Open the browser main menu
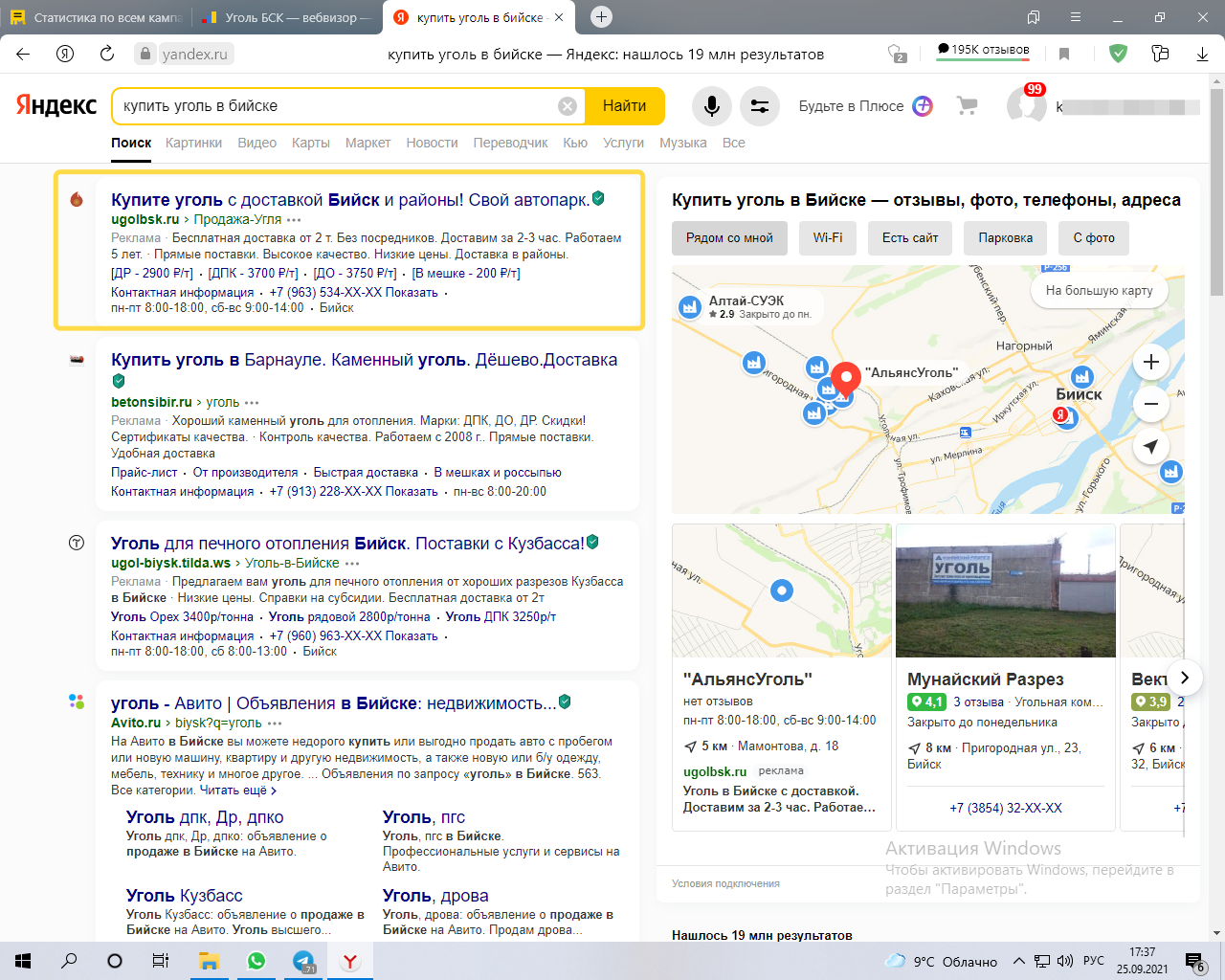Screen dimensions: 1225x980 (x=1076, y=17)
